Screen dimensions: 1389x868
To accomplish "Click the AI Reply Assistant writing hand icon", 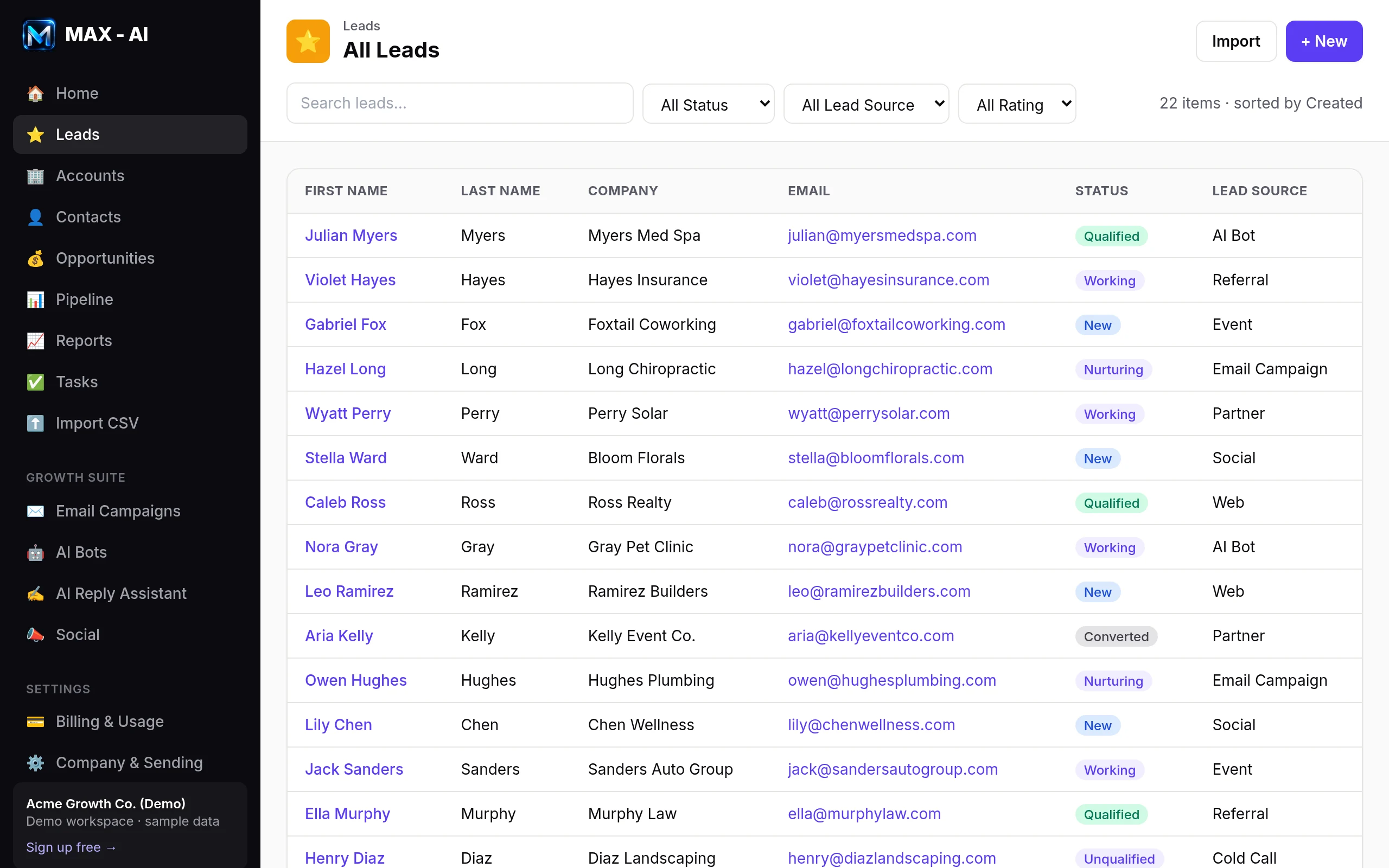I will 36,593.
